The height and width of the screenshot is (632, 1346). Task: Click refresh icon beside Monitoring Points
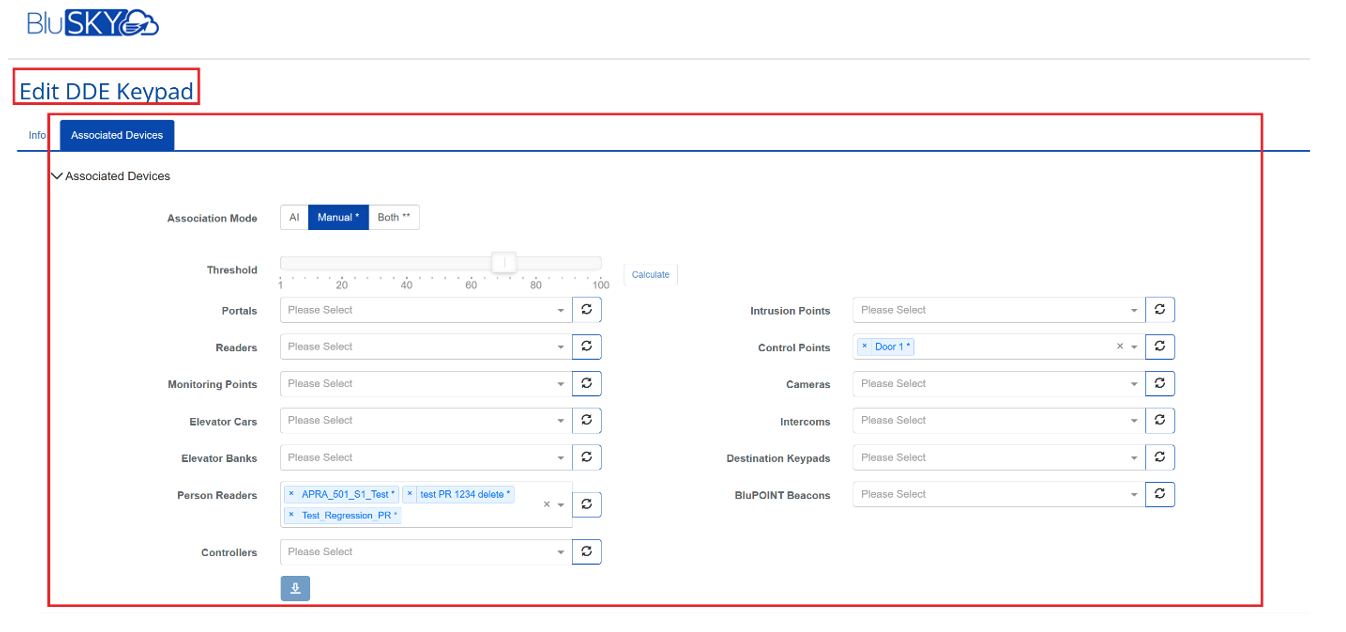tap(586, 384)
